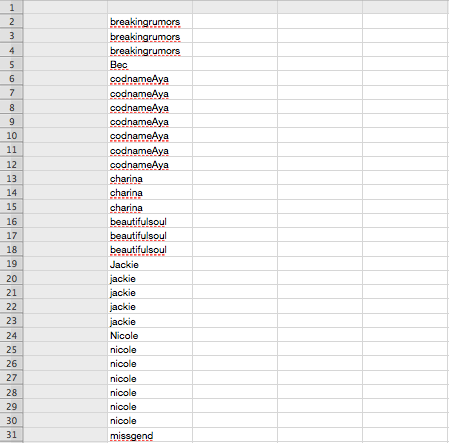Click the capitalized Nicole cell
Image resolution: width=449 pixels, height=443 pixels.
150,335
